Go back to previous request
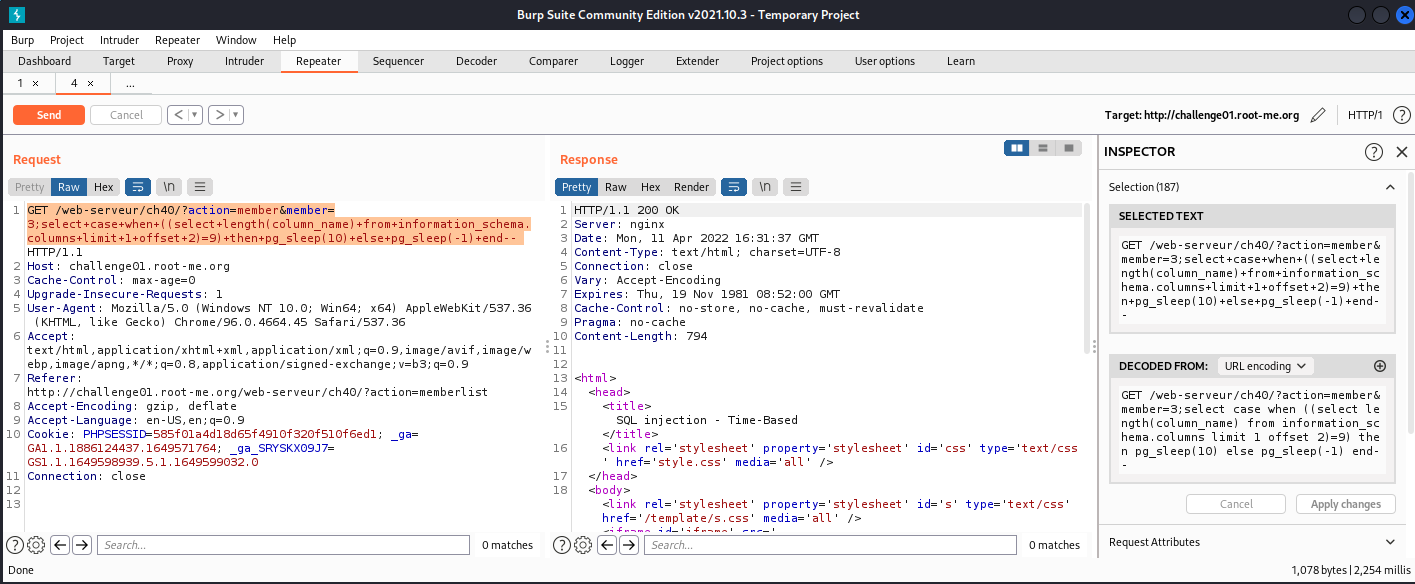 tap(178, 115)
